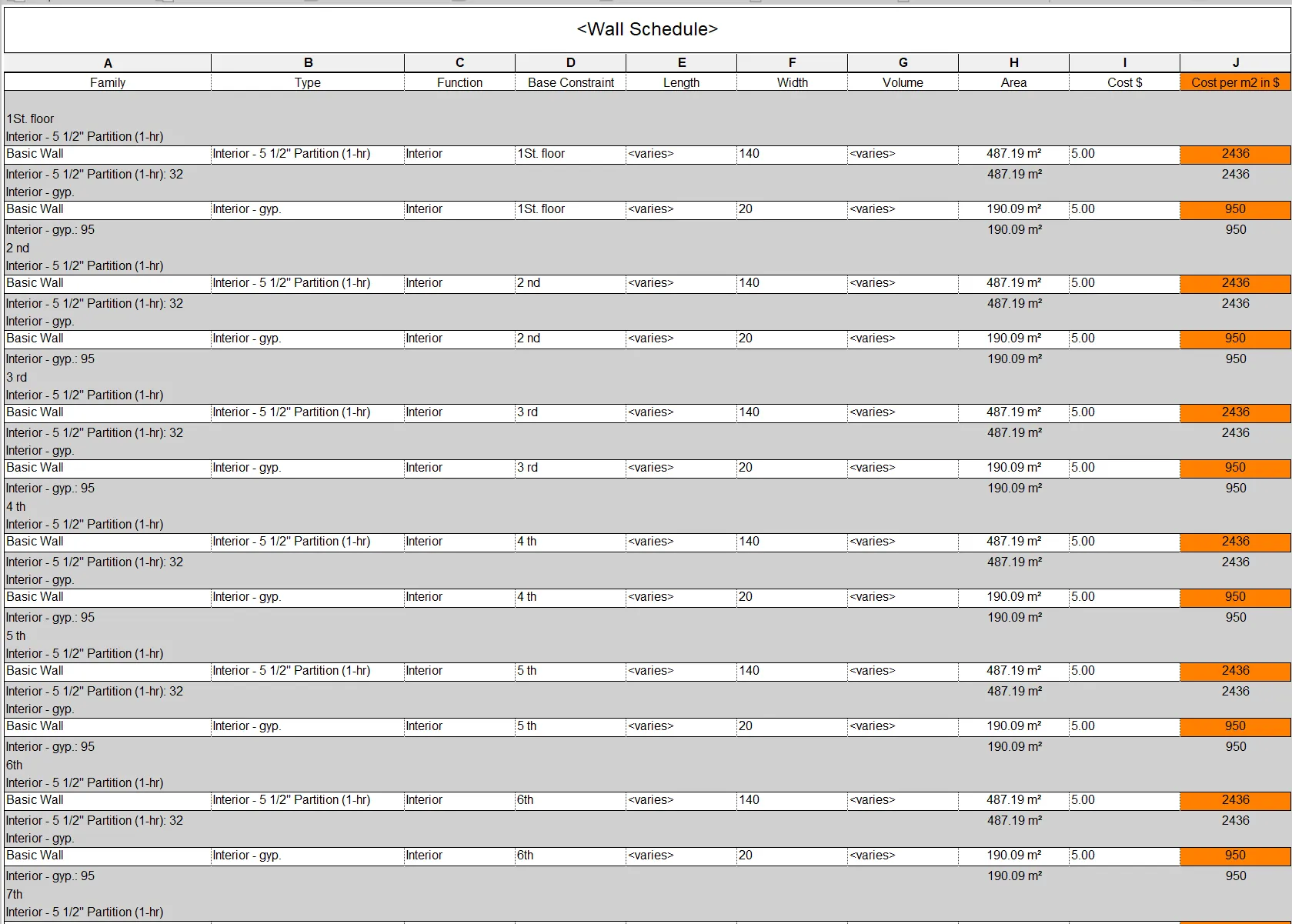Select column A header letter

coord(108,63)
